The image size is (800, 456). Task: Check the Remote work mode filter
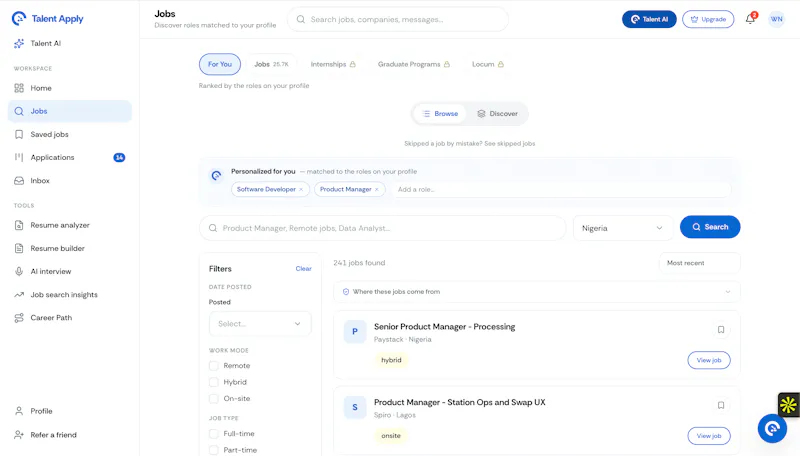[x=214, y=366]
